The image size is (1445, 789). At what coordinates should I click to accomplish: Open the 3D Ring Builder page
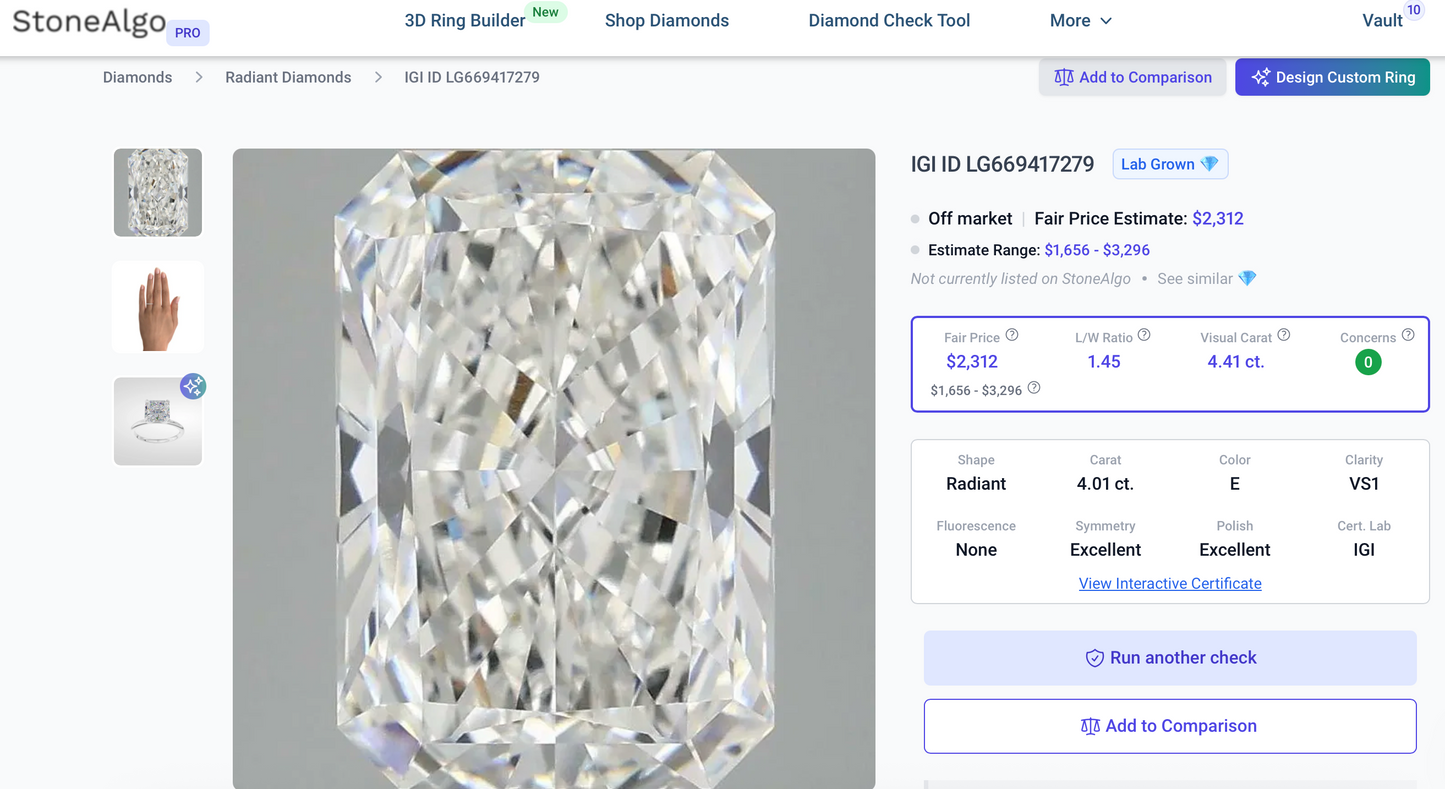pyautogui.click(x=464, y=20)
